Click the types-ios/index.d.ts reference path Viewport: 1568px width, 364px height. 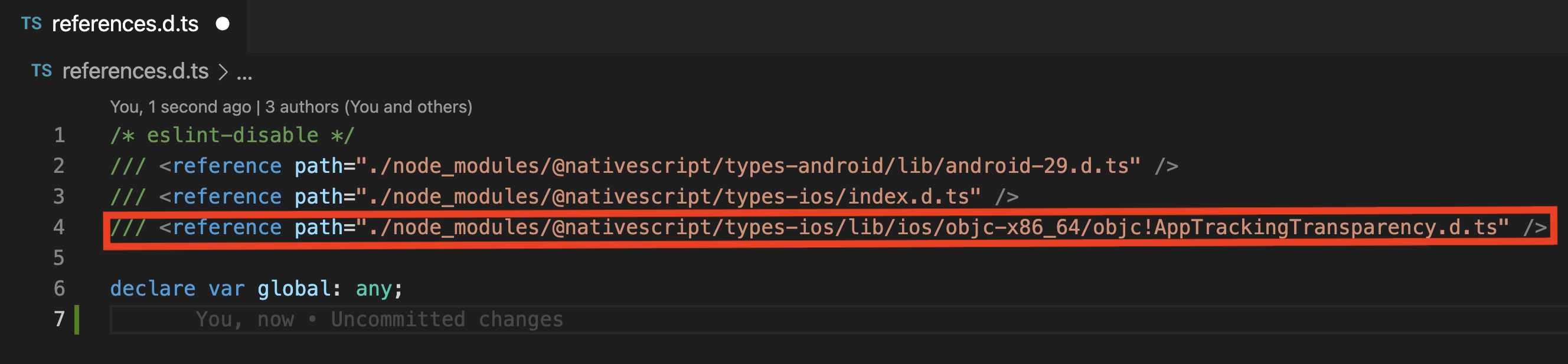click(668, 196)
